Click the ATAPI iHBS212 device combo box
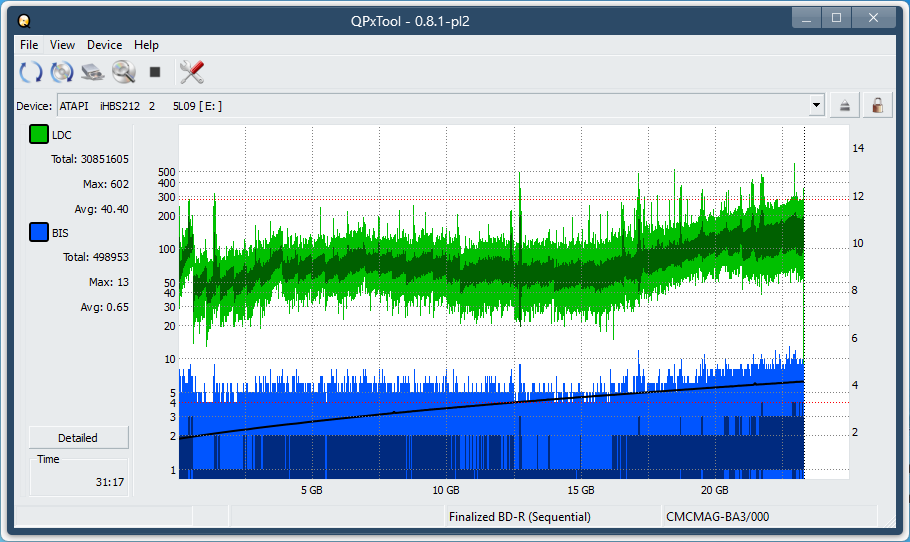910x542 pixels. 441,106
